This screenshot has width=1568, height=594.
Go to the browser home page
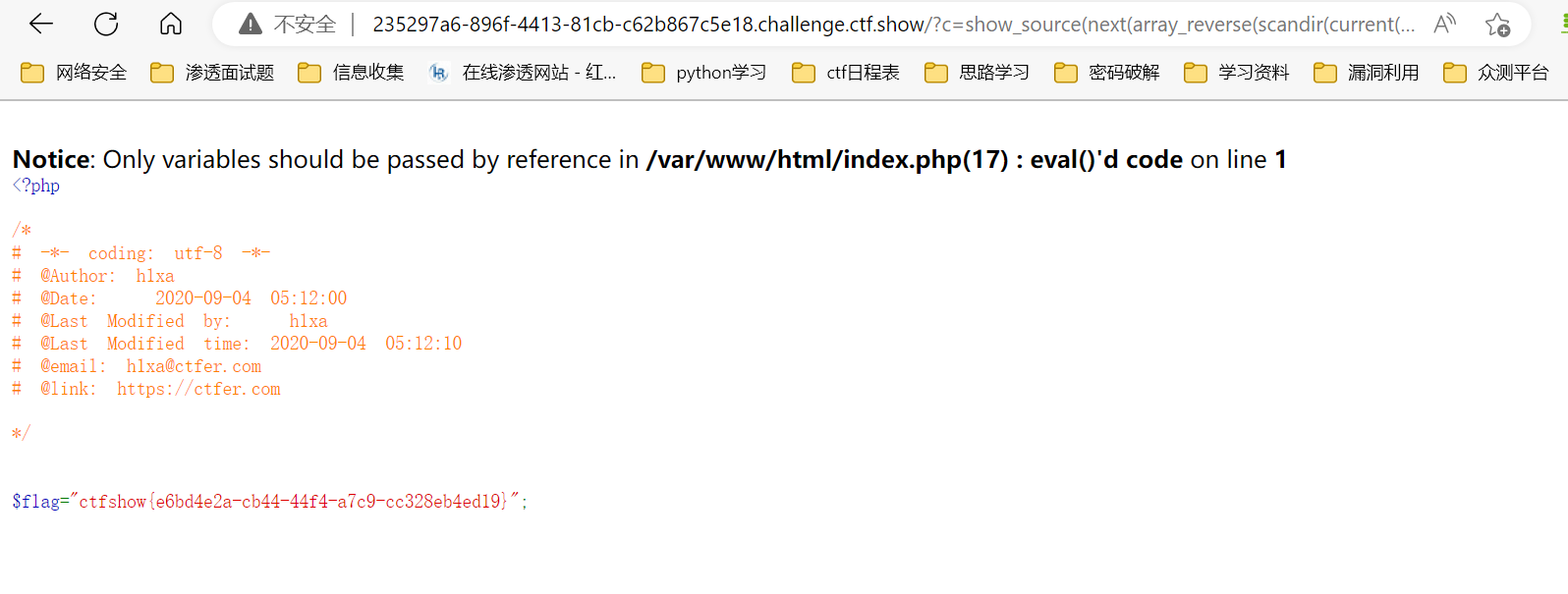[x=171, y=24]
